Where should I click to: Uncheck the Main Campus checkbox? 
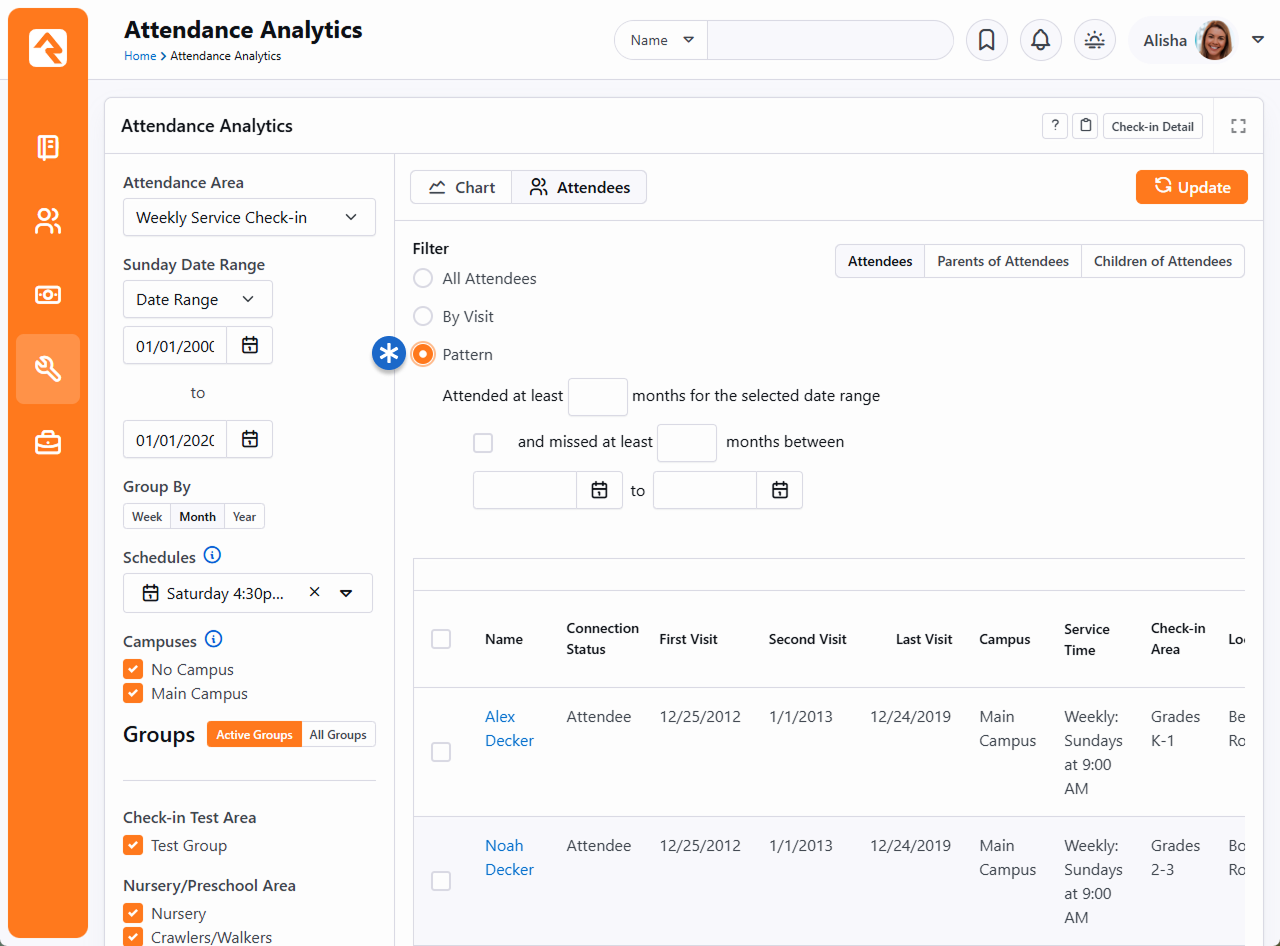pos(133,693)
